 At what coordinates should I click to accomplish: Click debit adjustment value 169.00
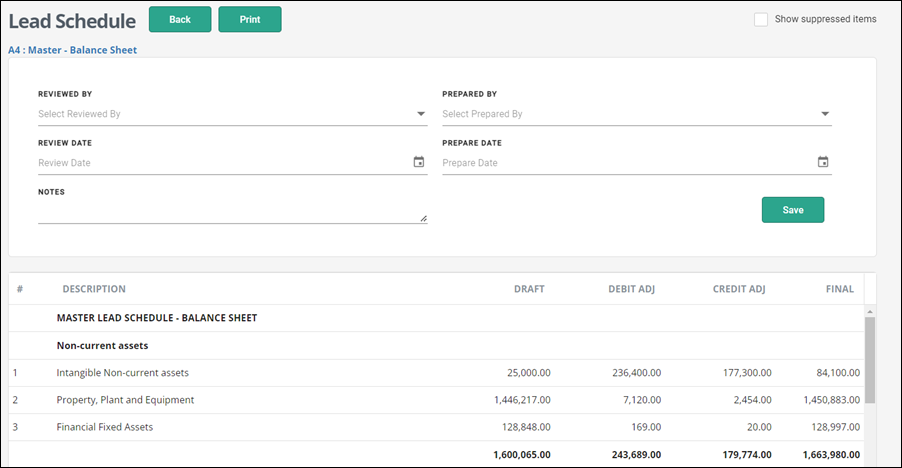[x=646, y=427]
